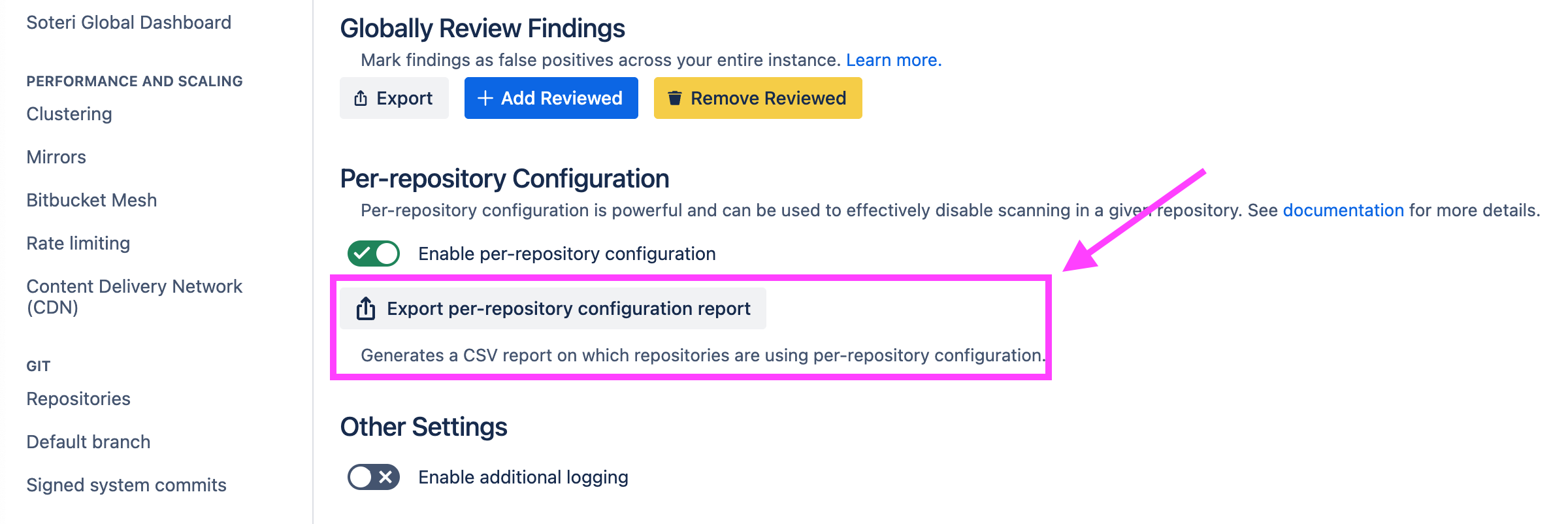Navigate to Bitbucket Mesh
Screen dimensions: 1568x524
coord(91,200)
